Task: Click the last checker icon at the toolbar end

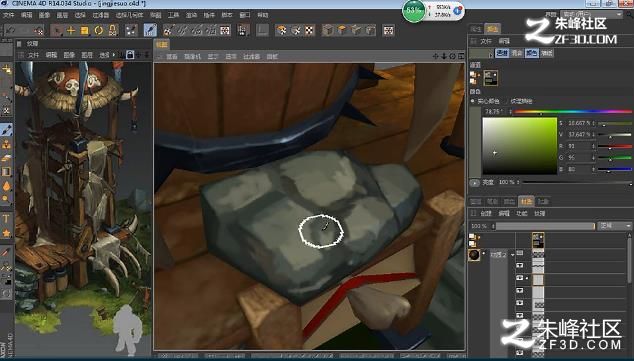Action: coord(389,30)
